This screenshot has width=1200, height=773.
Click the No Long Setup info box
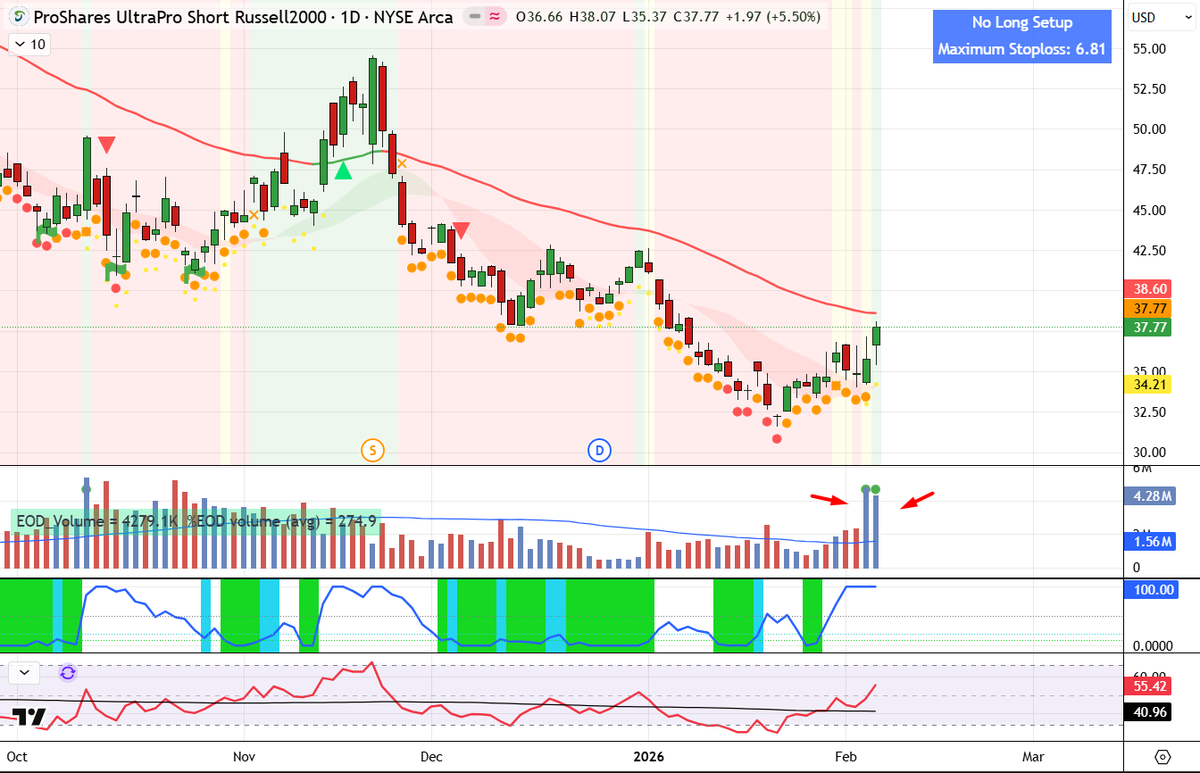1022,36
